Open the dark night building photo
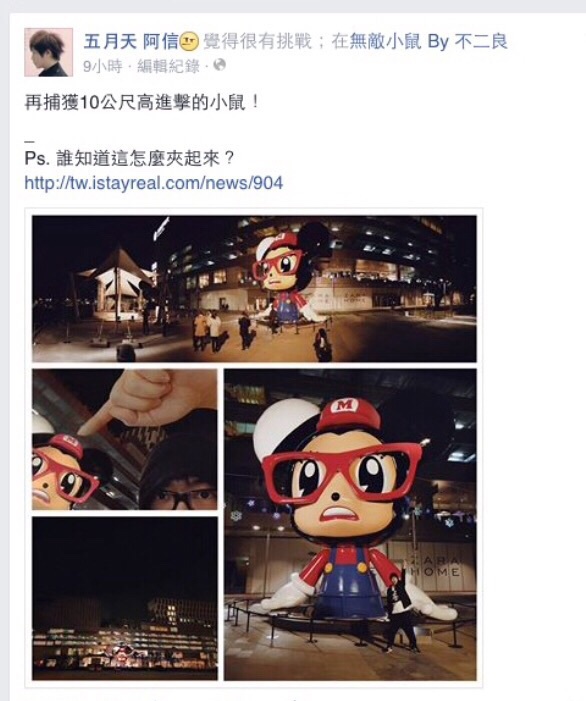 click(x=125, y=599)
